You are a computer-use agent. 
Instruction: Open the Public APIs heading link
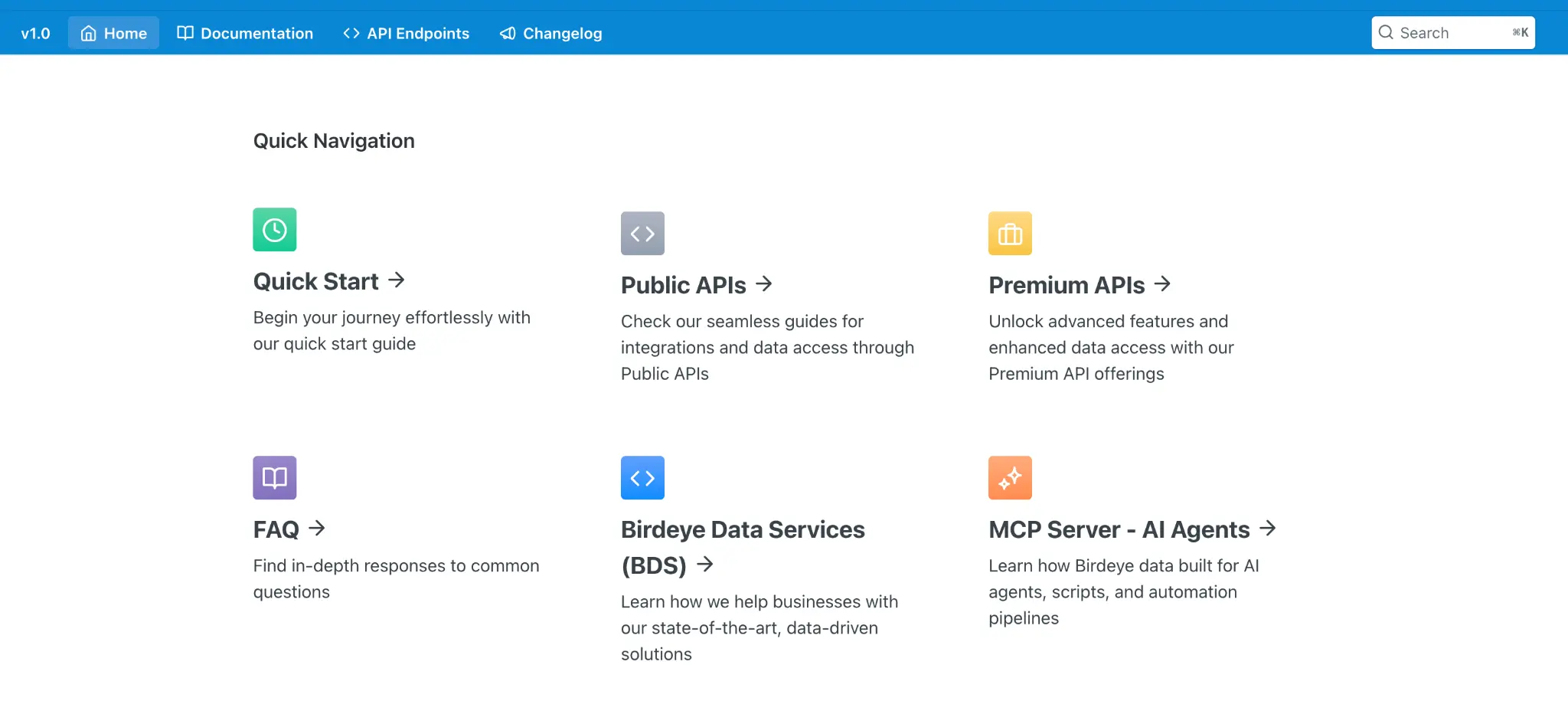point(684,285)
